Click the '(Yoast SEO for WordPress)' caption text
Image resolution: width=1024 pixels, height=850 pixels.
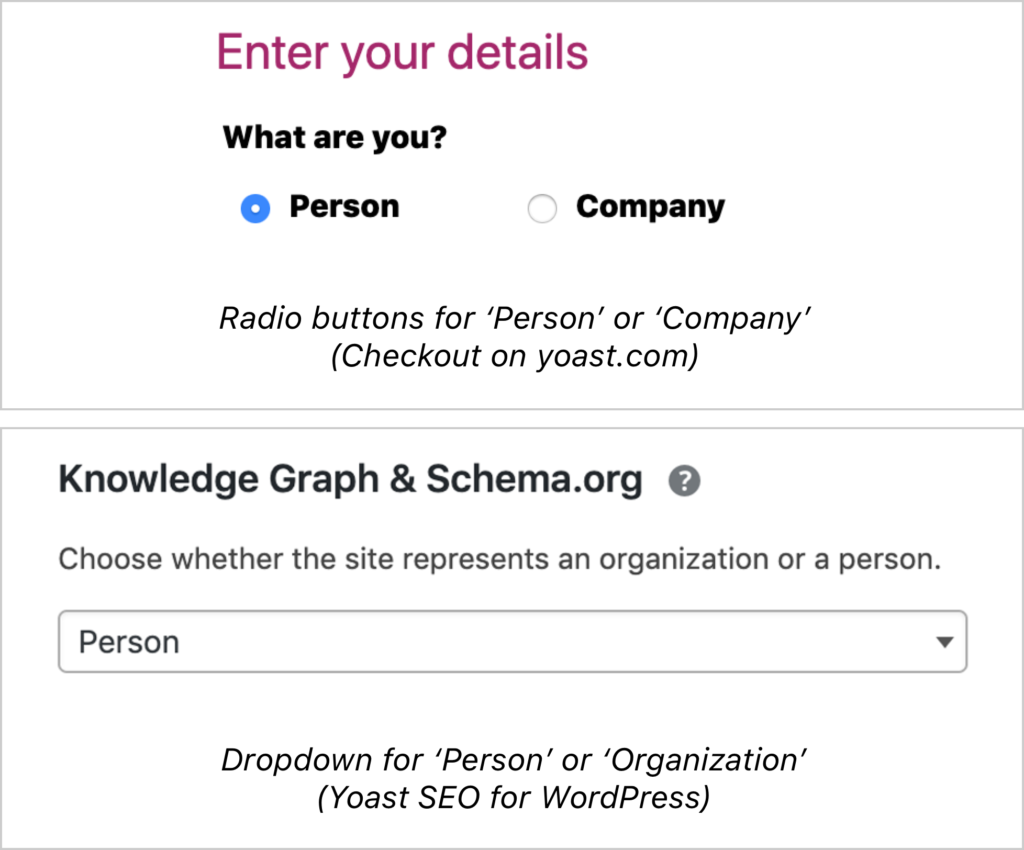514,798
